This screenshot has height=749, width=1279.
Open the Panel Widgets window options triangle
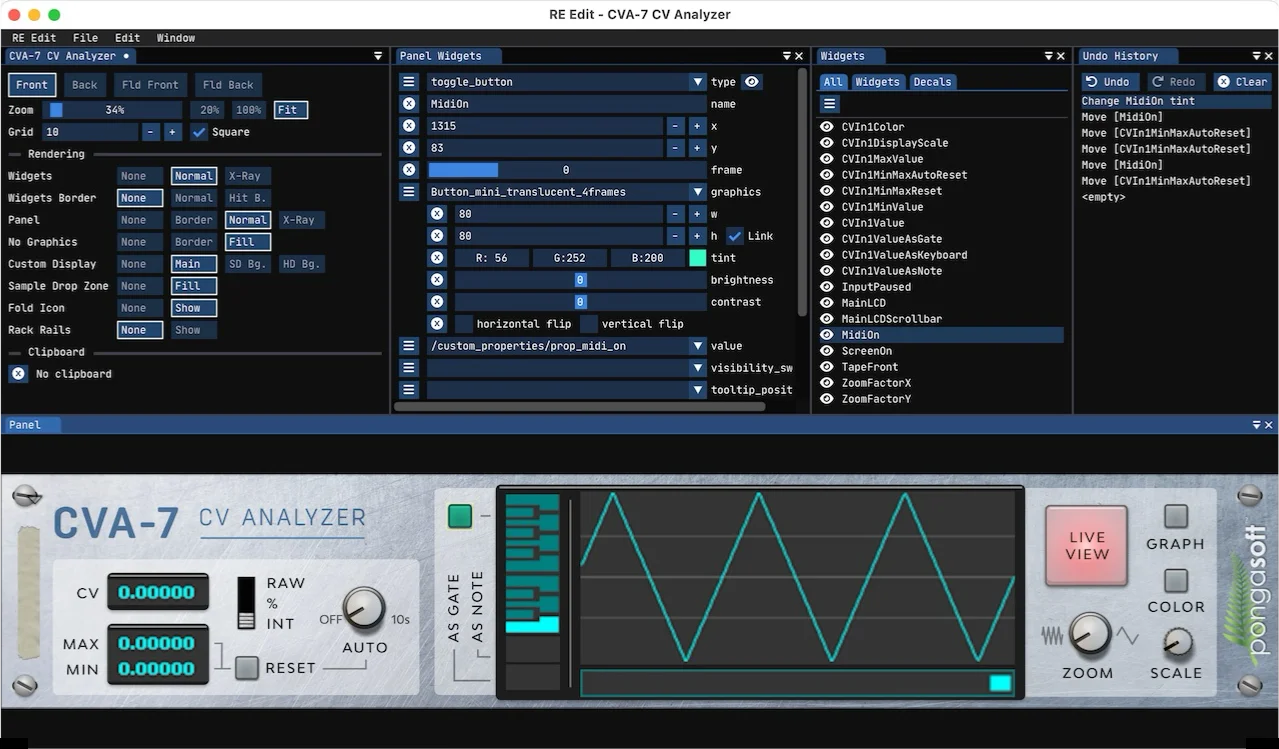787,56
